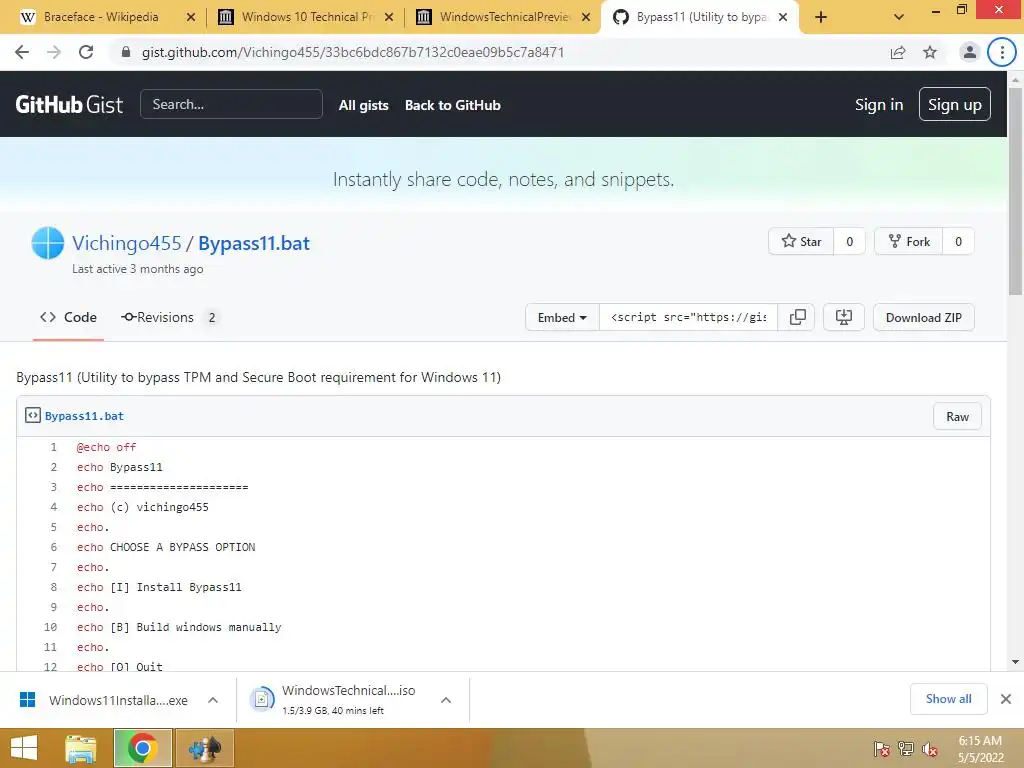The width and height of the screenshot is (1024, 768).
Task: Click the browser forward arrow
Action: click(x=54, y=52)
